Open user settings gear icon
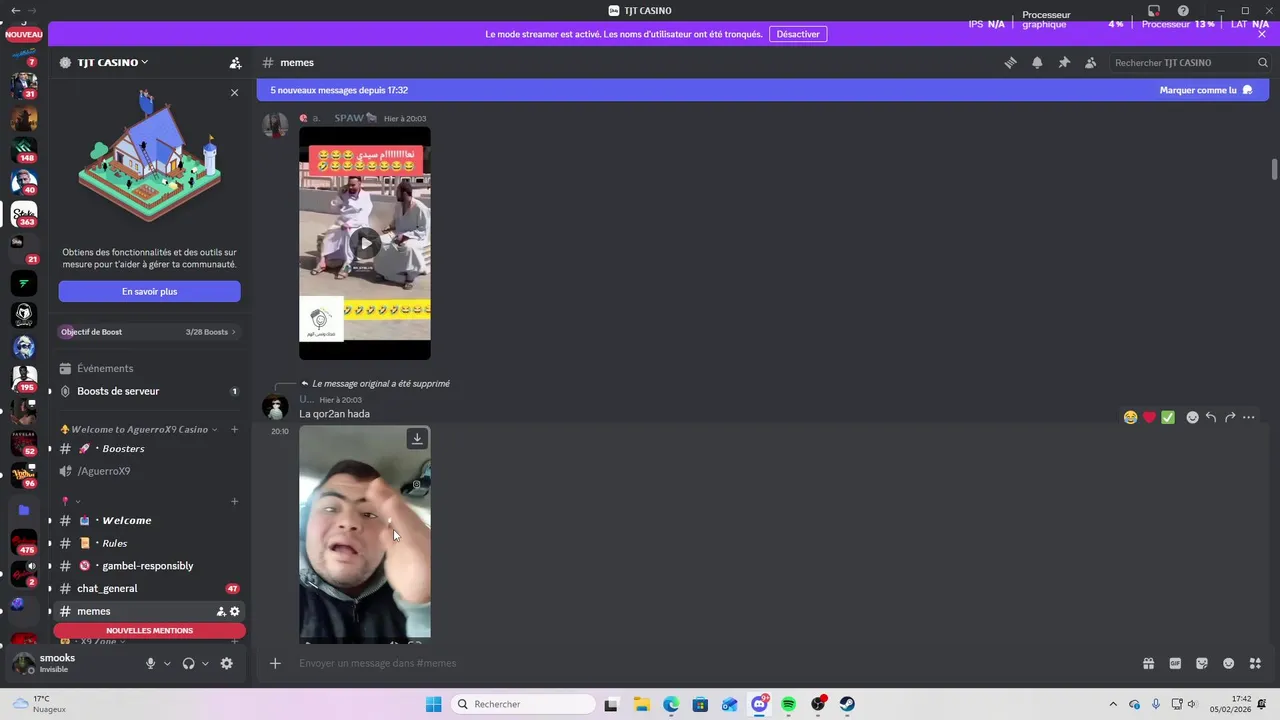 click(226, 663)
